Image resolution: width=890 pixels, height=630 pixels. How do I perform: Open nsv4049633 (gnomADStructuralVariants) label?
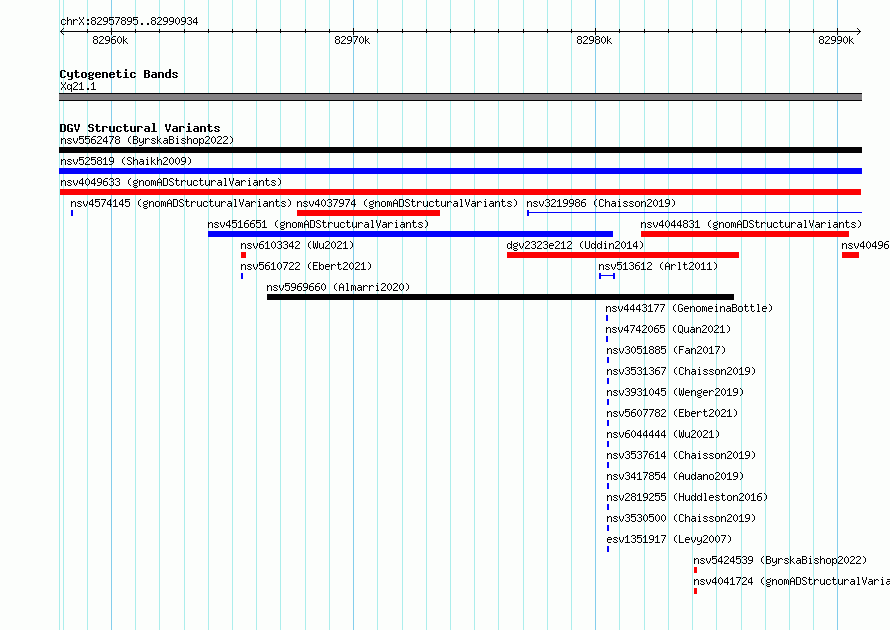[171, 182]
